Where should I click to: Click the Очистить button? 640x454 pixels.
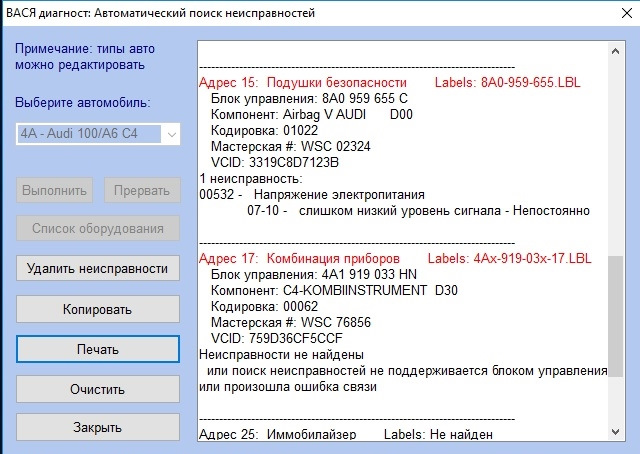point(98,389)
